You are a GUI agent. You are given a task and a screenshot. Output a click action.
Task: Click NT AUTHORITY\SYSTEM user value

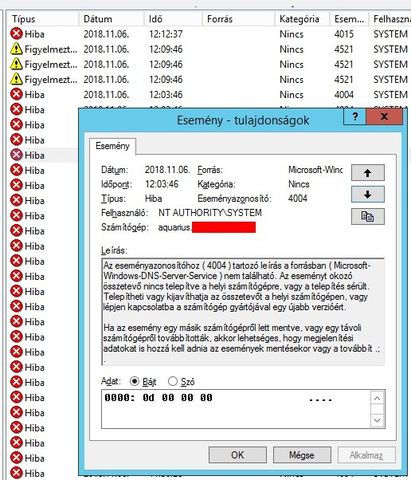point(210,213)
